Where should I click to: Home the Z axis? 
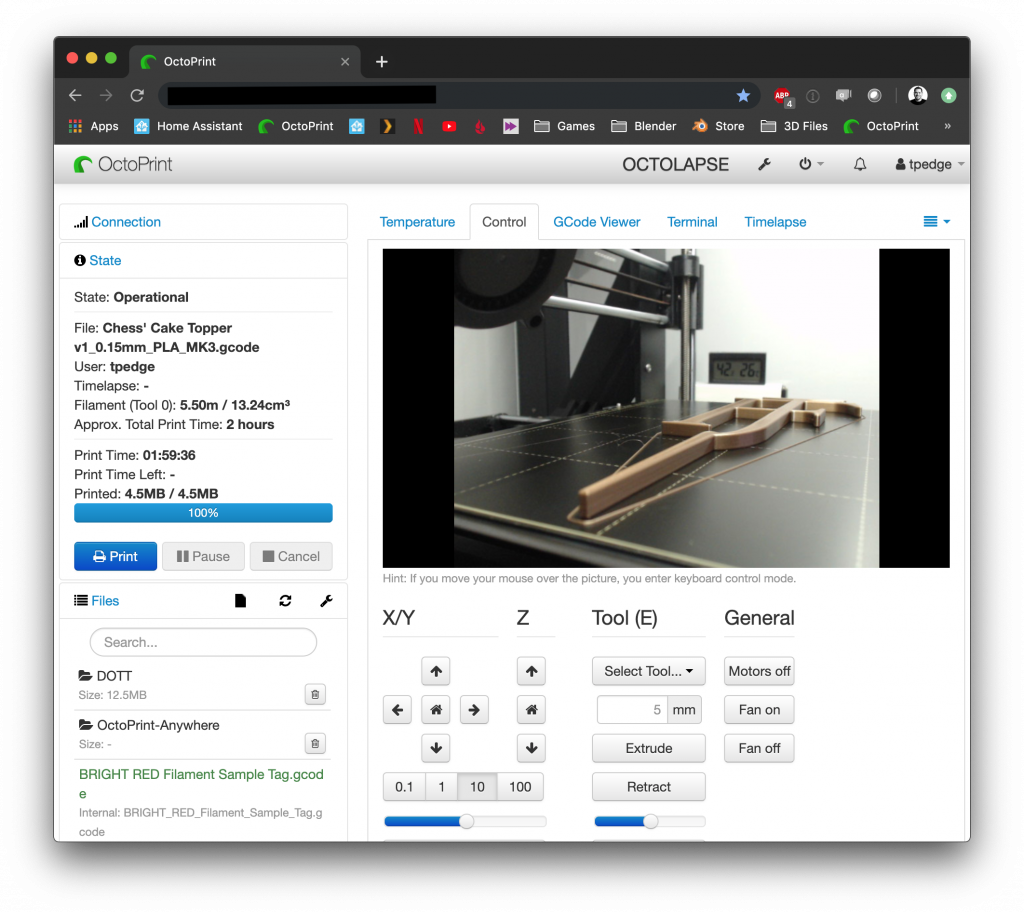tap(532, 710)
